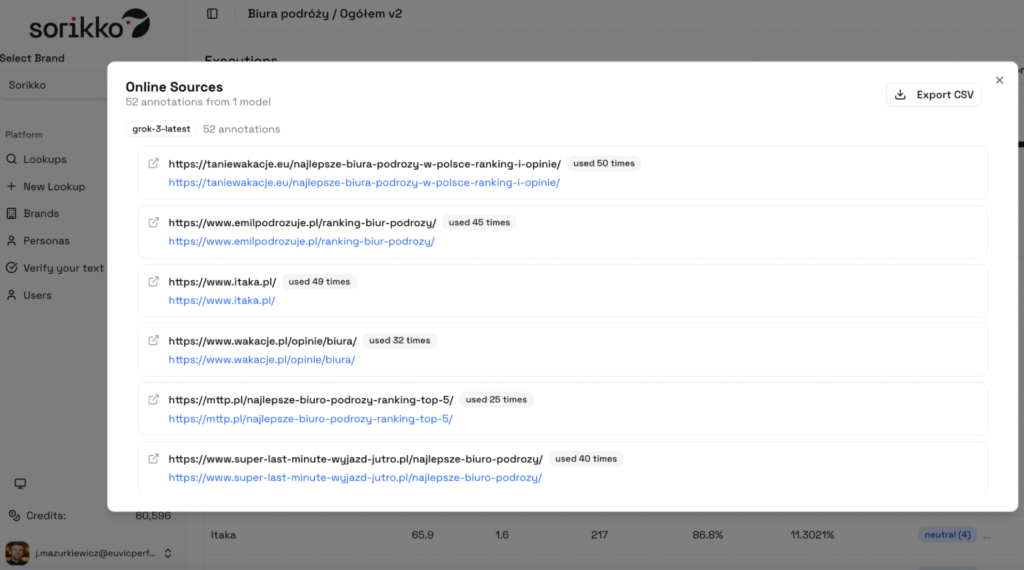Export annotations with Export CSV button
This screenshot has height=570, width=1024.
pos(934,94)
